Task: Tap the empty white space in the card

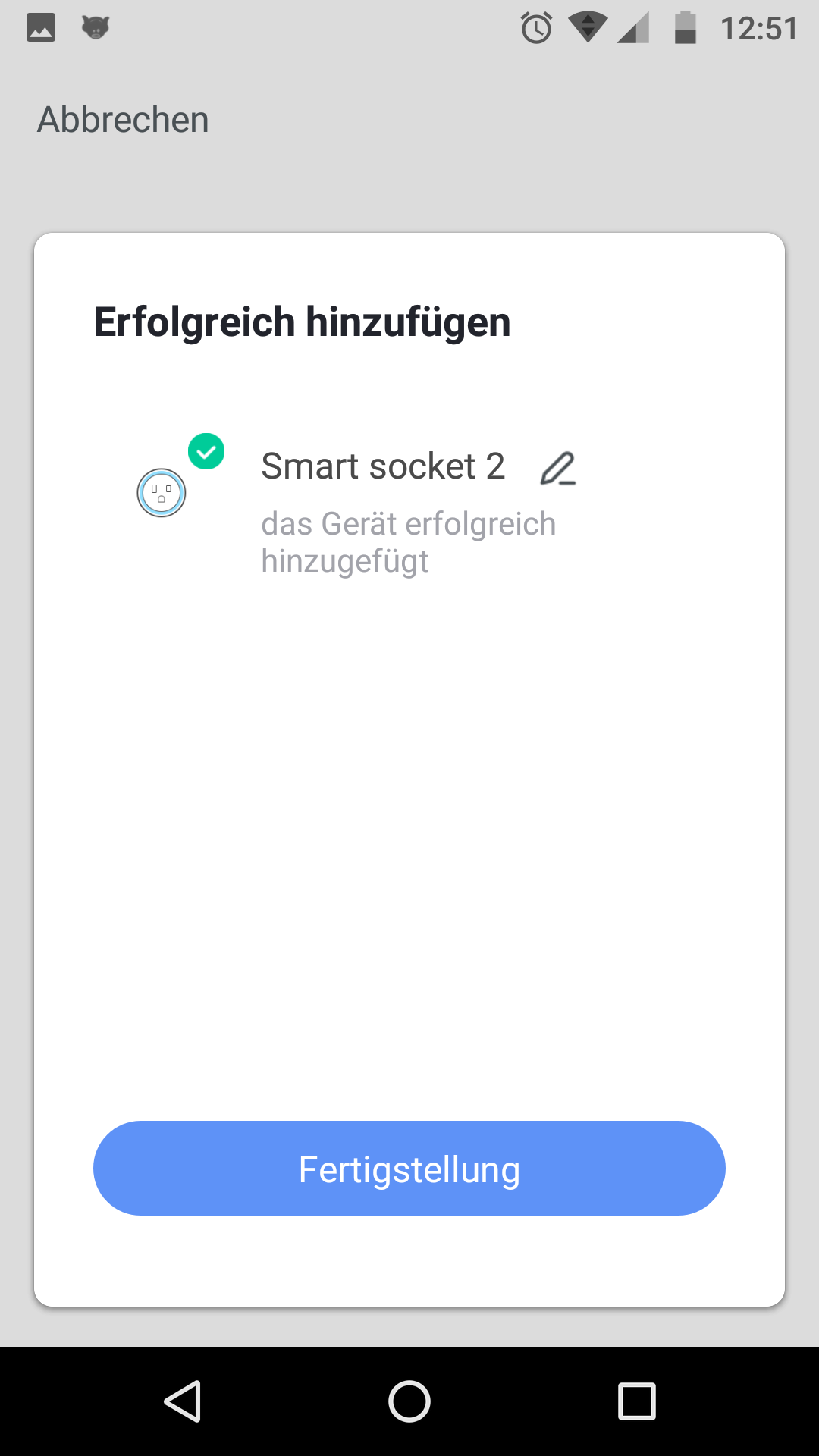Action: (x=409, y=834)
